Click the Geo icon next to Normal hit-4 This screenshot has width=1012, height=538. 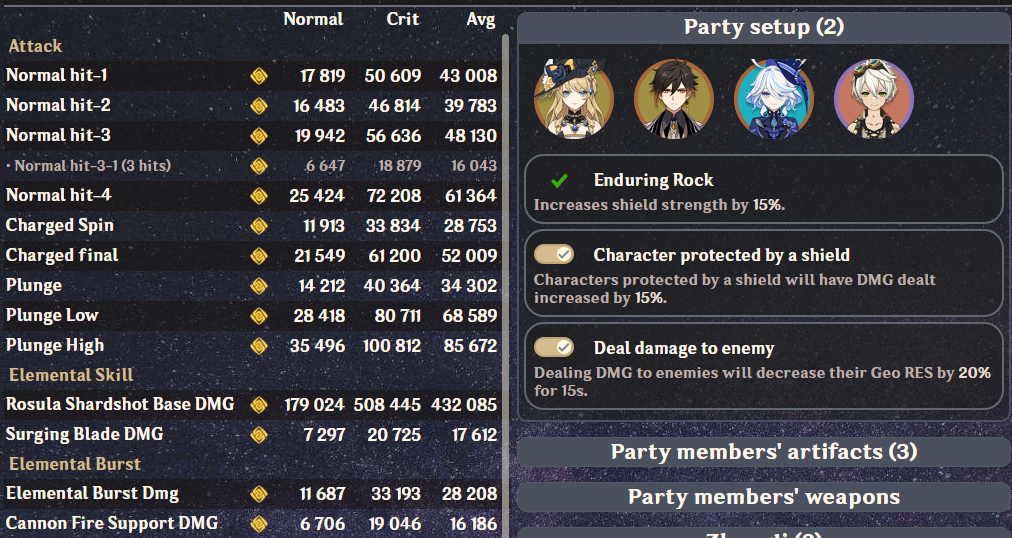click(258, 195)
